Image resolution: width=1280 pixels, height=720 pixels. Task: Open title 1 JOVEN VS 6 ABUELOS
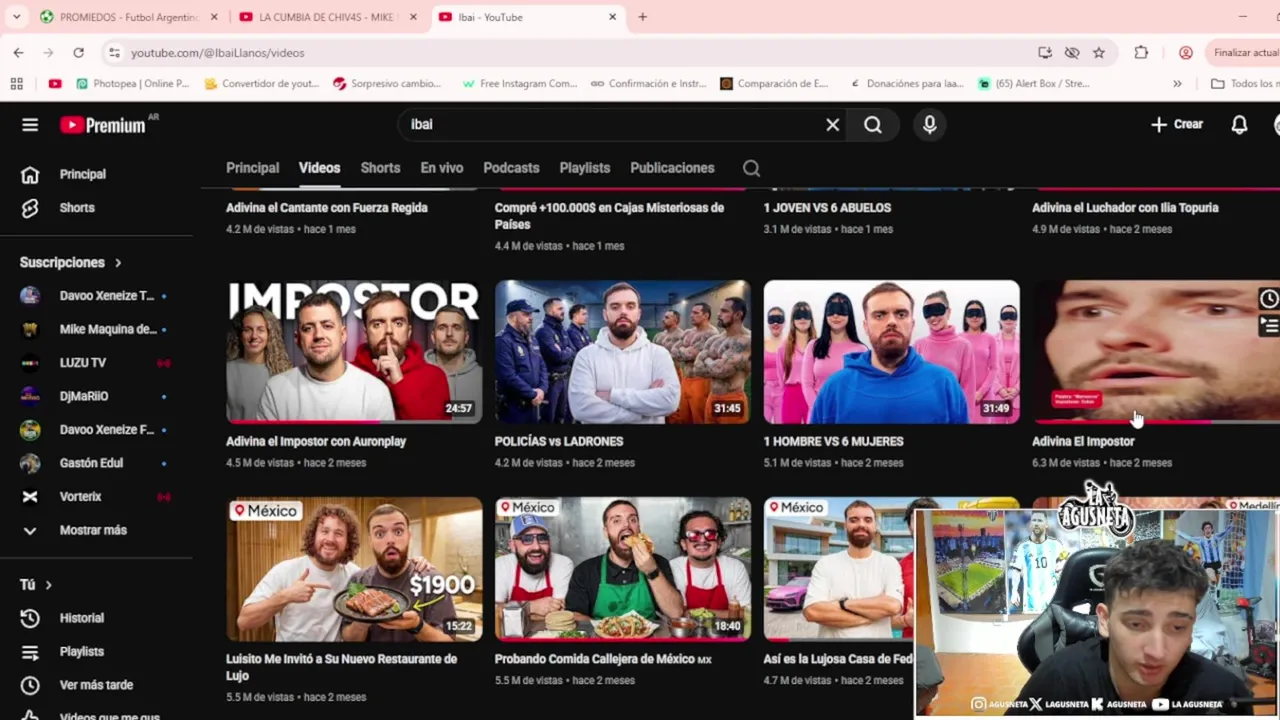coord(827,208)
